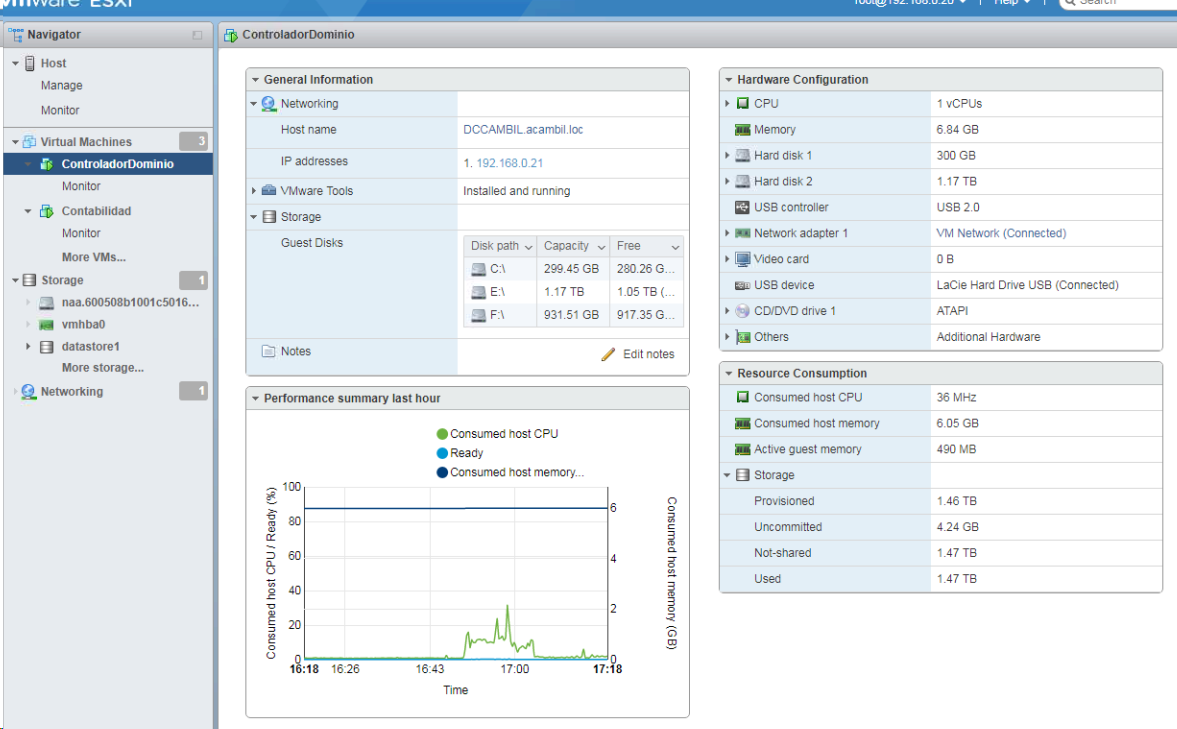Collapse the General Information panel
The image size is (1177, 729).
pos(255,80)
